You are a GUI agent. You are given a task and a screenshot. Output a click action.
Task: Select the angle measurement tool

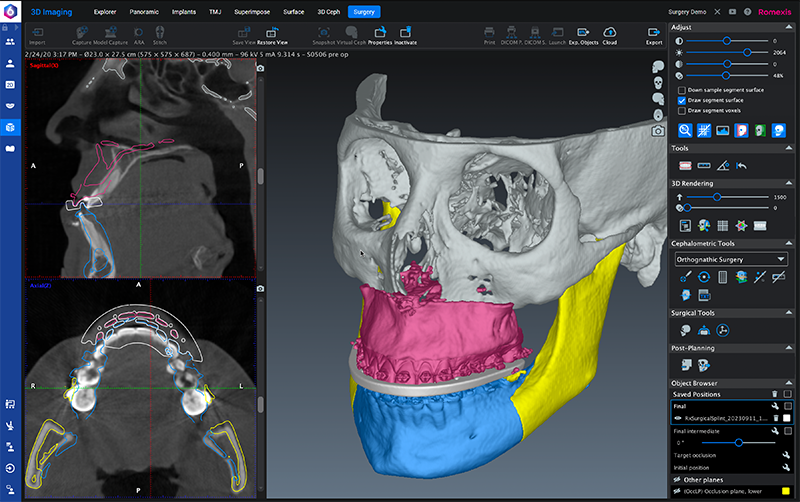coord(722,166)
